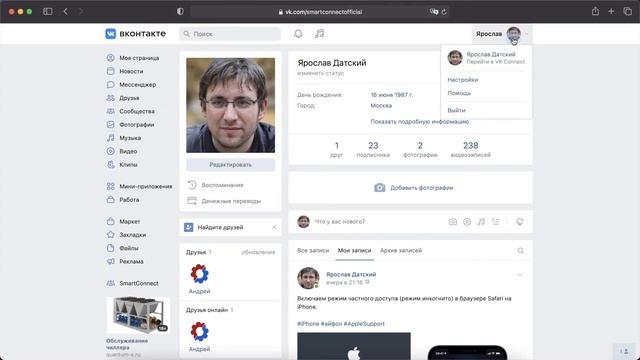Click Найдите друзей banner text
This screenshot has width=640, height=360.
pos(220,227)
